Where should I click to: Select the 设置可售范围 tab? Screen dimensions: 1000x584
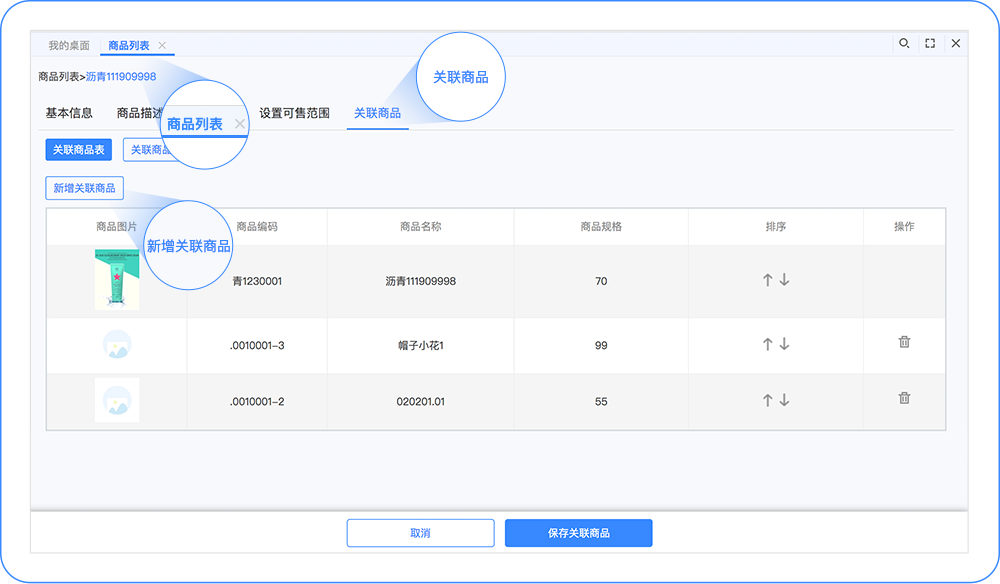(294, 113)
